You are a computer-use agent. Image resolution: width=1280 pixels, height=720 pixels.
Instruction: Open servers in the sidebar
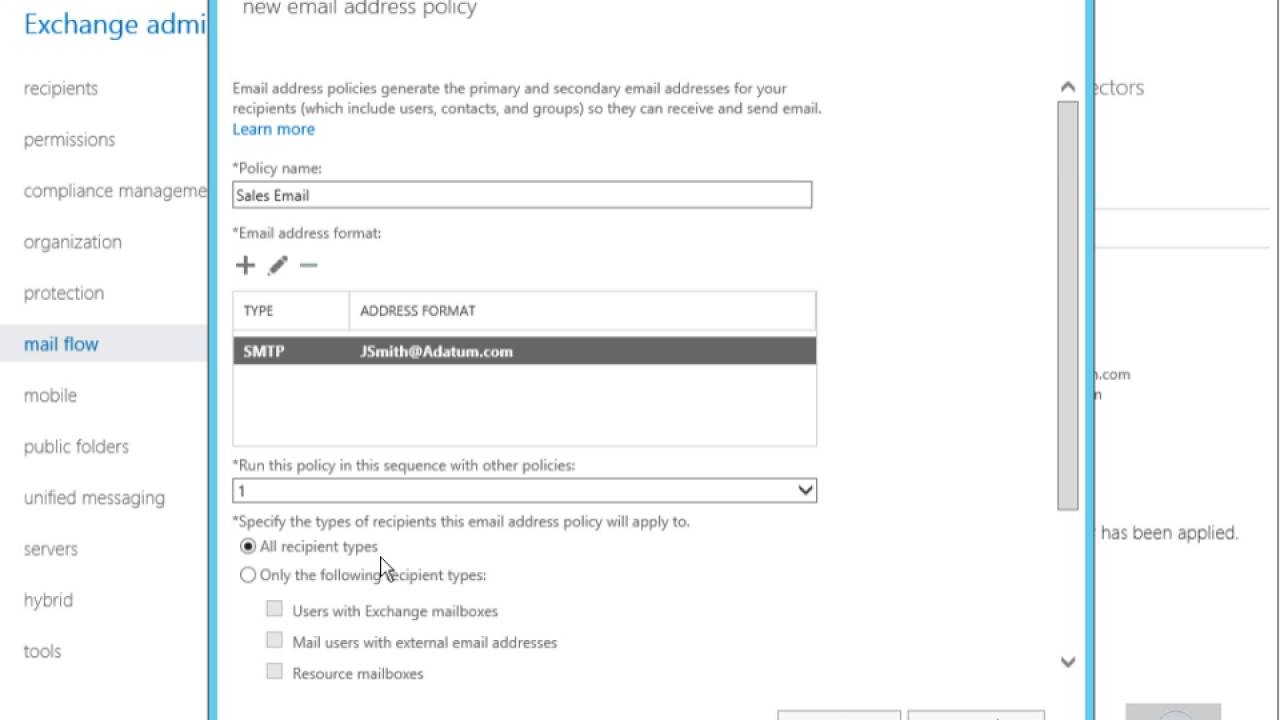50,549
